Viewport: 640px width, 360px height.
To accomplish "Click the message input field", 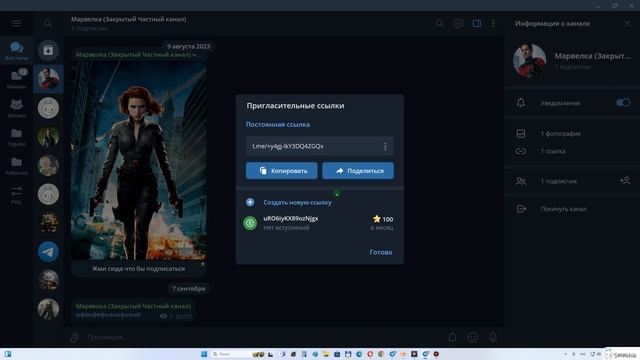I will pos(261,337).
